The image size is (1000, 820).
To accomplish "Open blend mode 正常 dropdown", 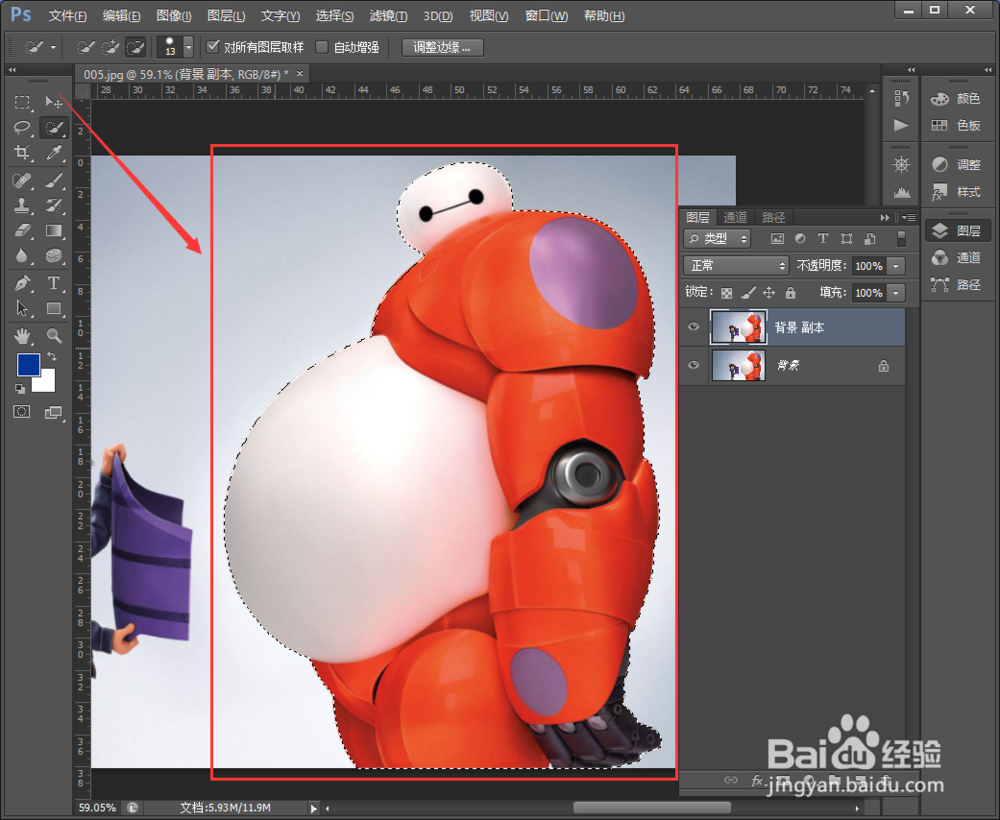I will click(x=737, y=265).
